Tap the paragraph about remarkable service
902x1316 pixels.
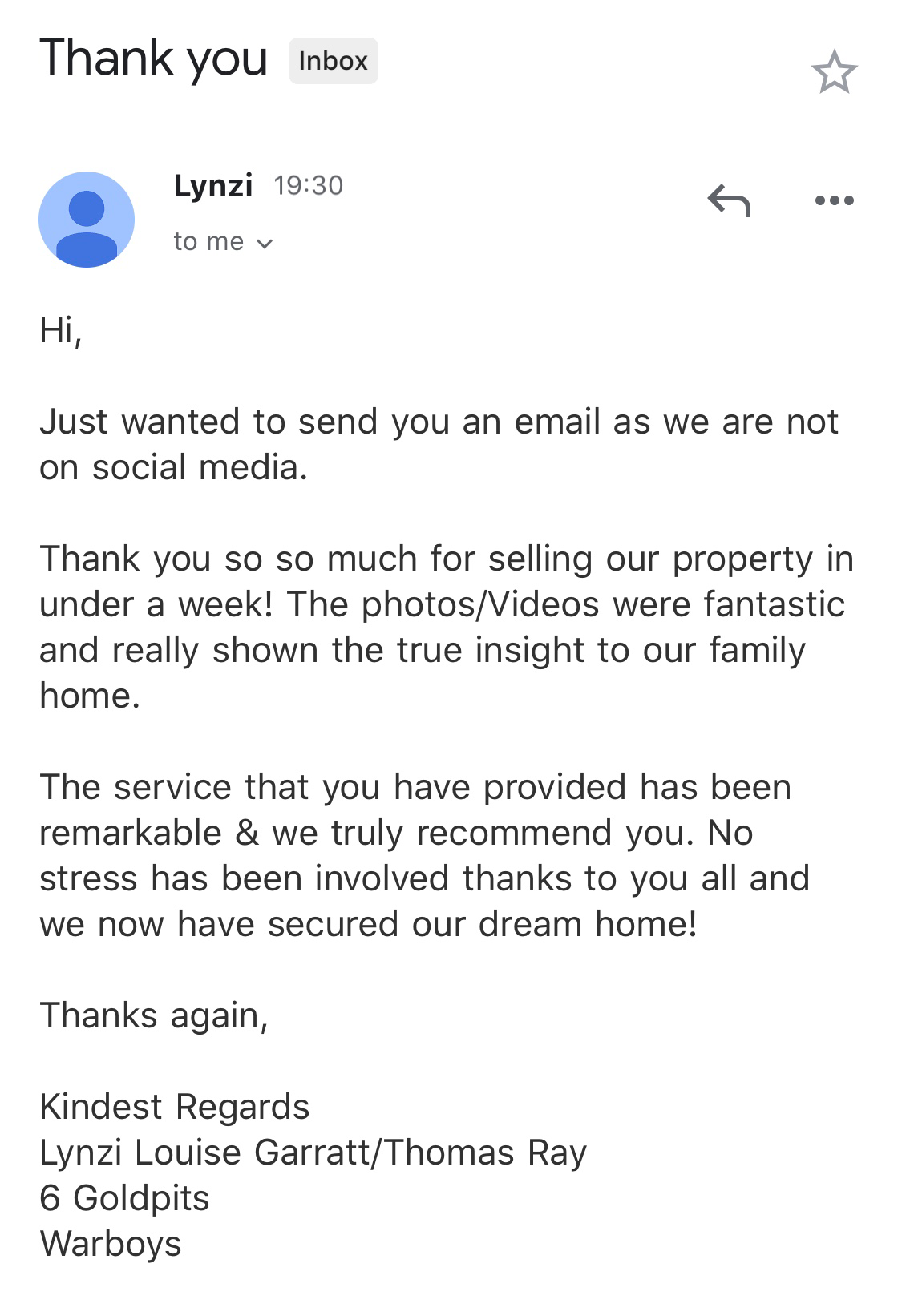pyautogui.click(x=425, y=855)
